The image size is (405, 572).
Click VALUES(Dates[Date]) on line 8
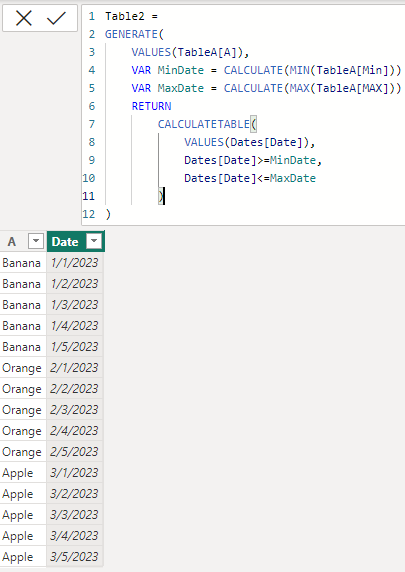point(249,142)
